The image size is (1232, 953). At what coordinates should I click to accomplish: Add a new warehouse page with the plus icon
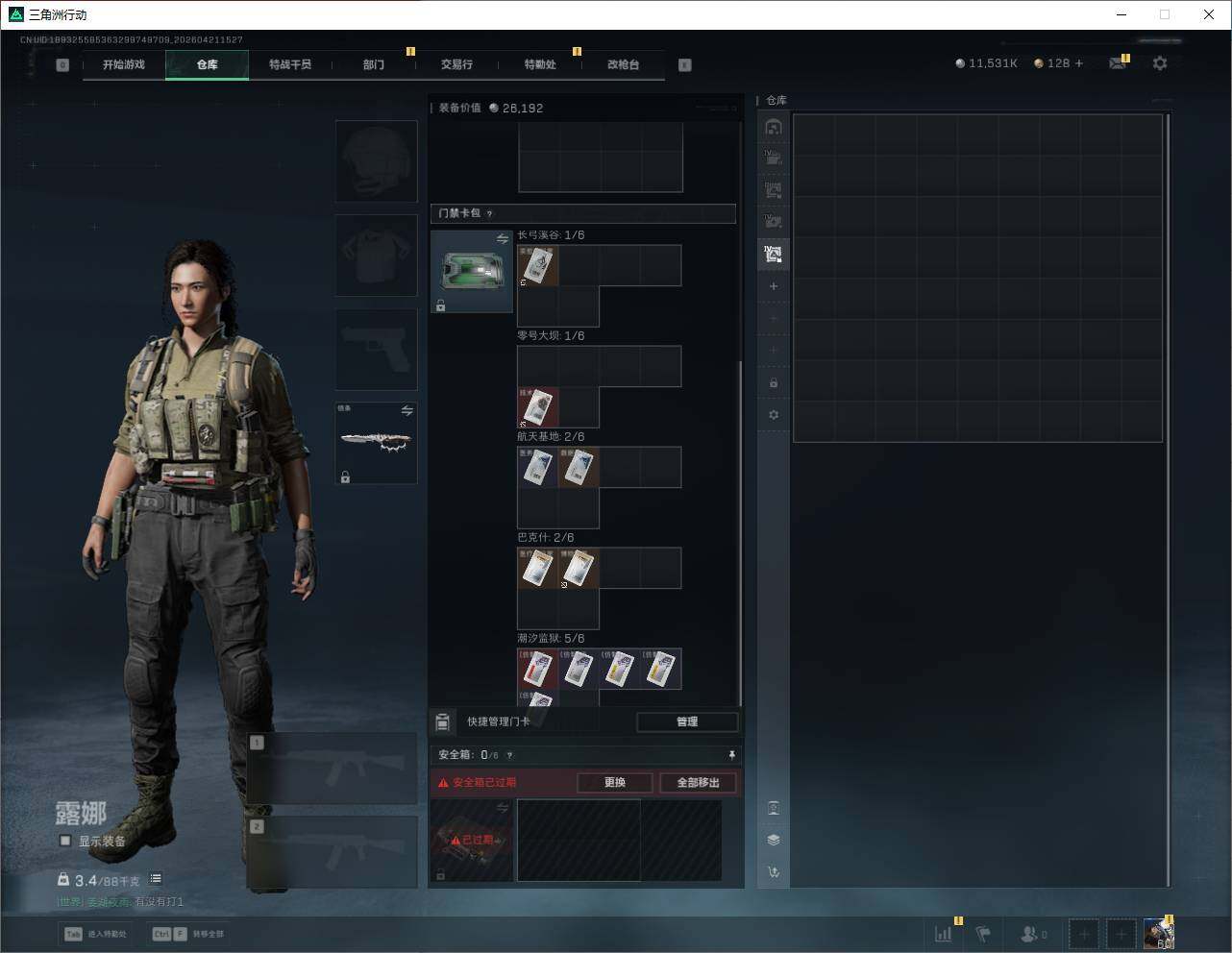tap(774, 286)
